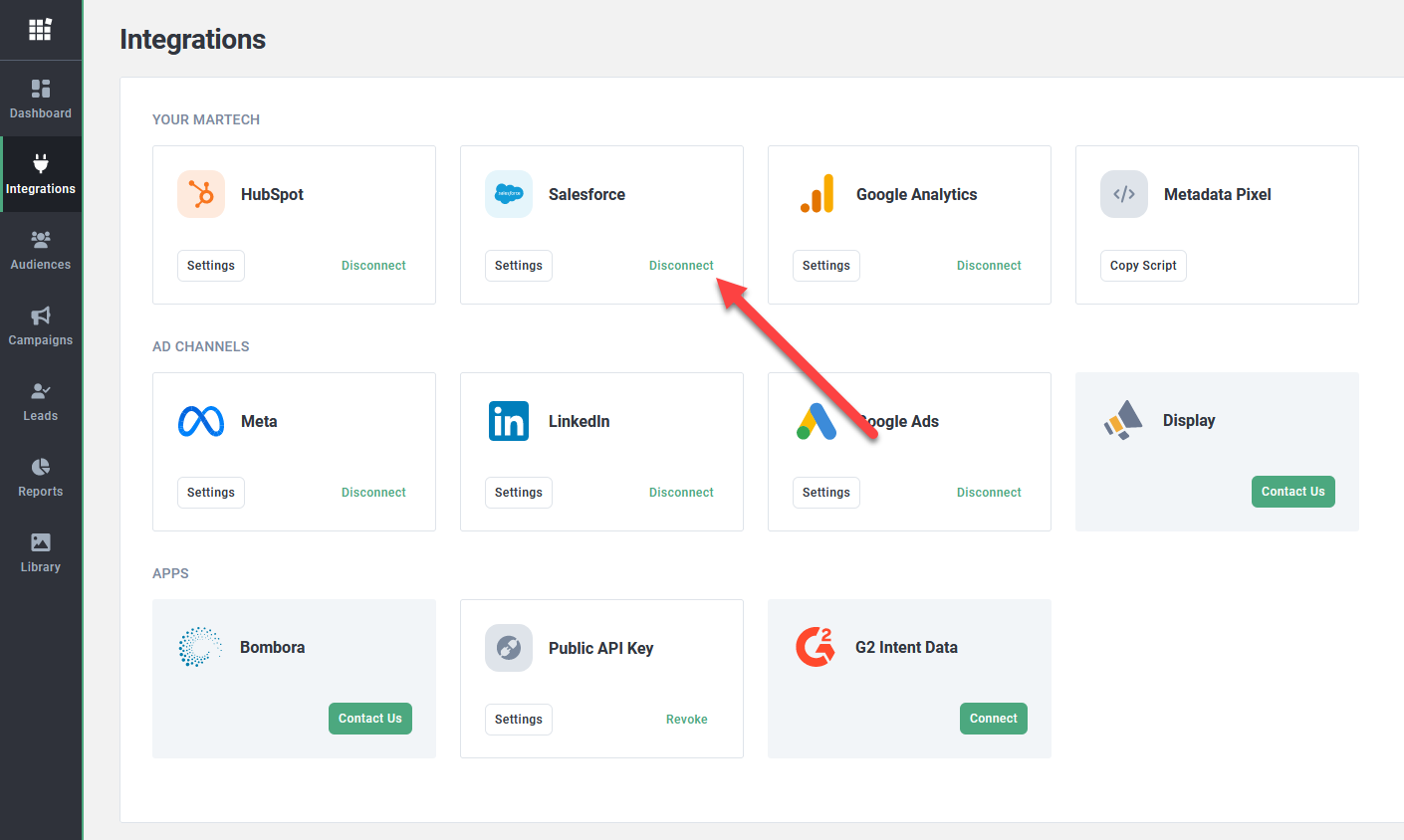
Task: Click the LinkedIn logo icon
Action: pyautogui.click(x=509, y=421)
